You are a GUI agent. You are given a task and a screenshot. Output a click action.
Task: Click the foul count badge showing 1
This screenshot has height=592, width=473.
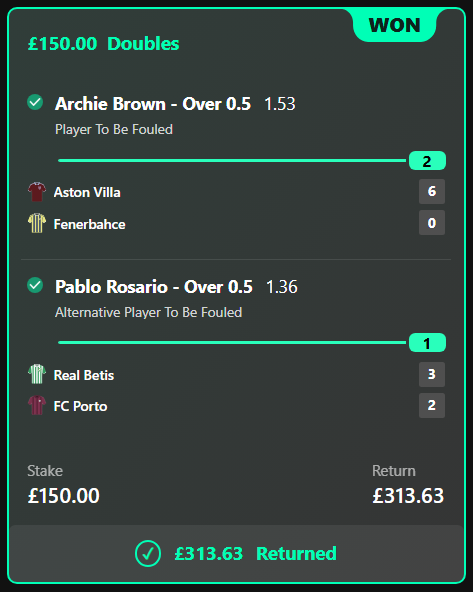(x=427, y=343)
